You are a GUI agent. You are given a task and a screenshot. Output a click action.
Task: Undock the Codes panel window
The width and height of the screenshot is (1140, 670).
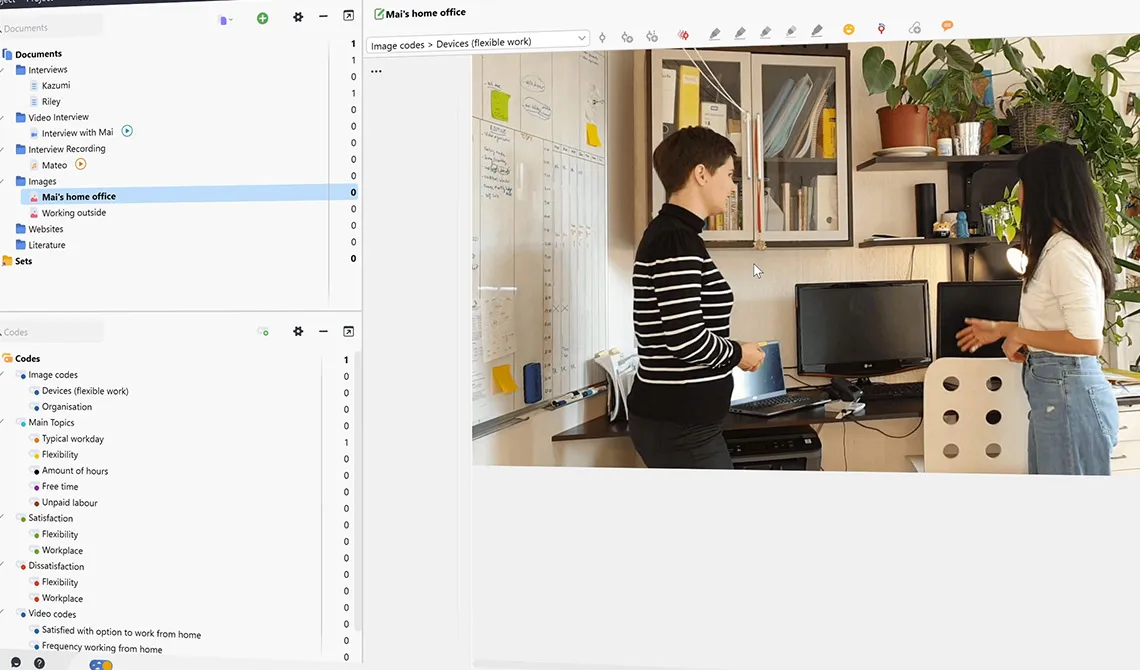coord(348,331)
